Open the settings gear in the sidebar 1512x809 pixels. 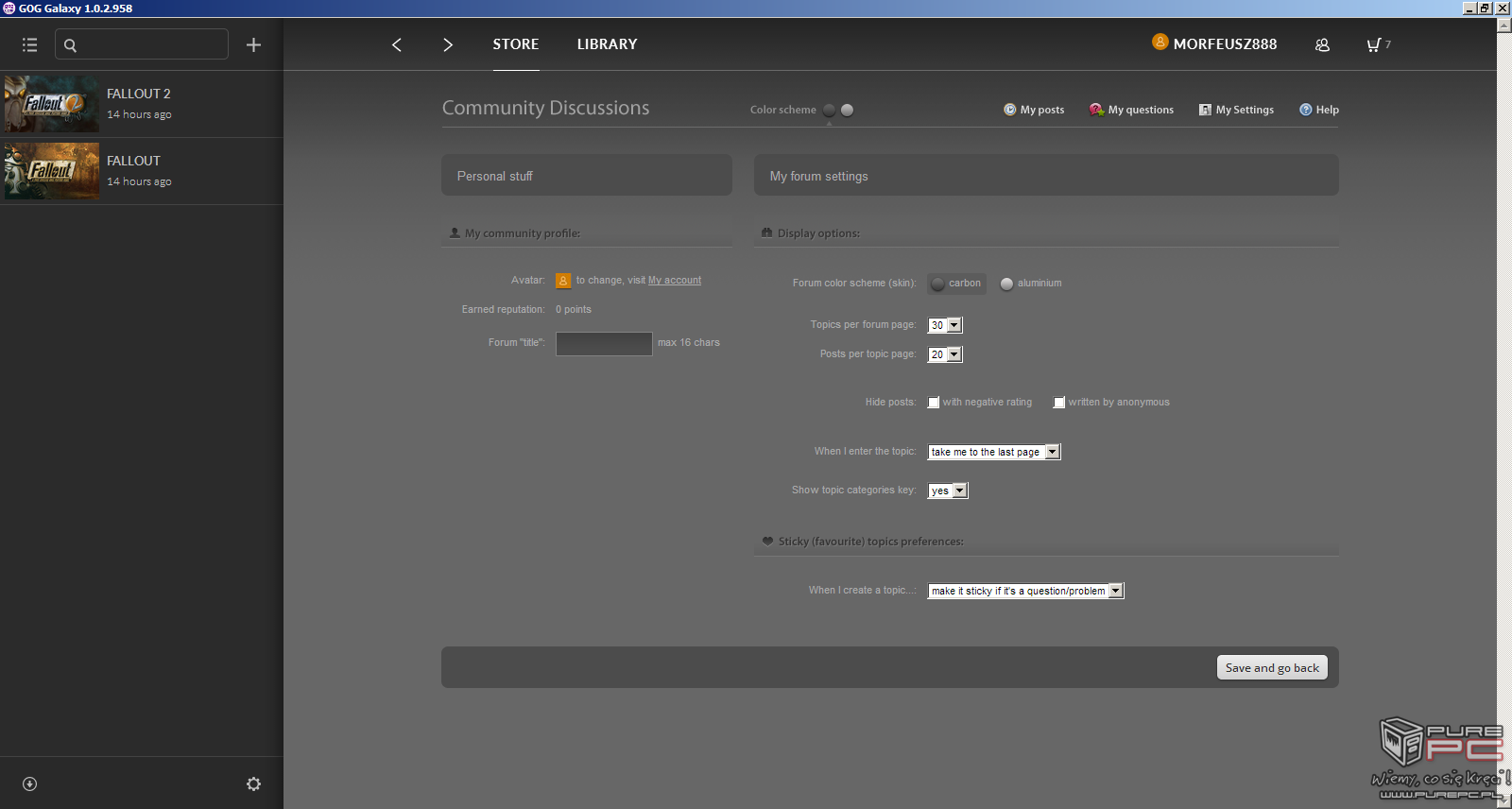253,783
